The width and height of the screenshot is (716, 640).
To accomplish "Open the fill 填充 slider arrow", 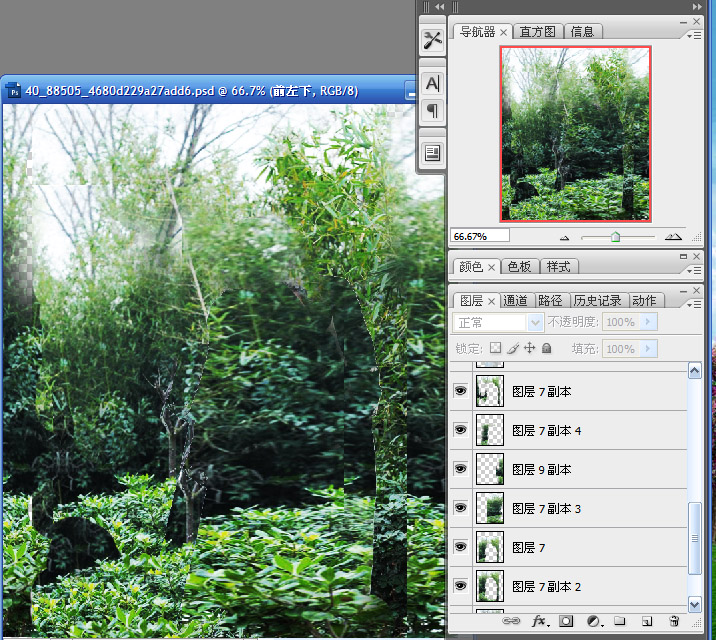I will pyautogui.click(x=648, y=349).
